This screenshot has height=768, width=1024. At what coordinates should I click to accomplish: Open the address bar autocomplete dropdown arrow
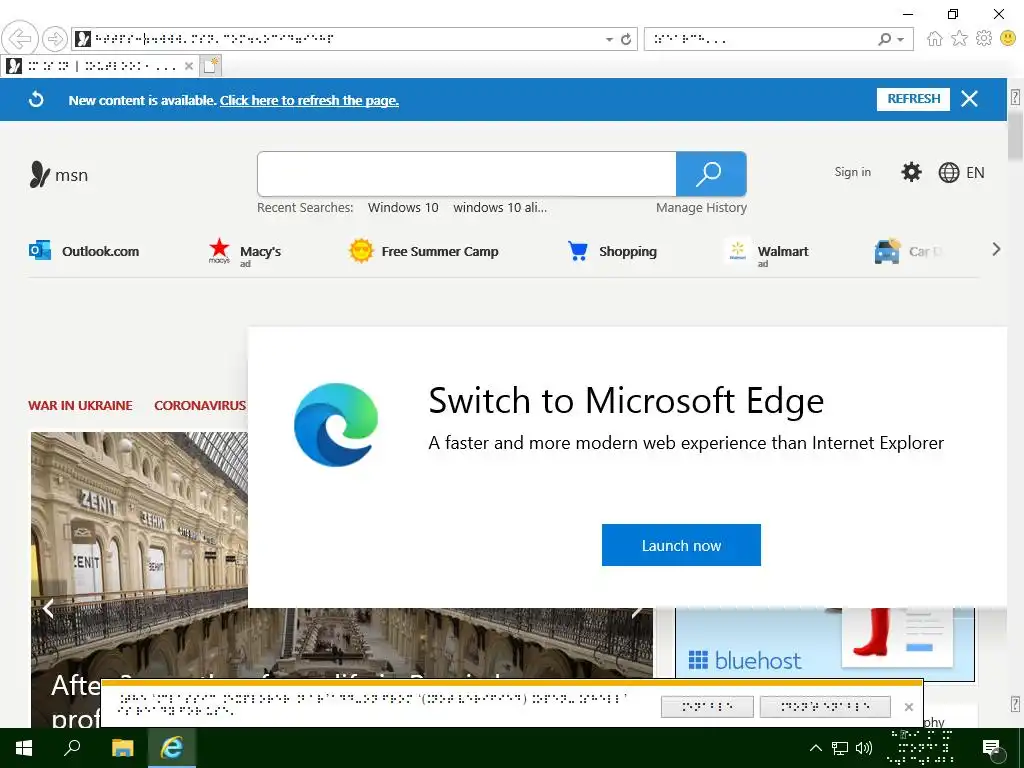click(x=609, y=40)
